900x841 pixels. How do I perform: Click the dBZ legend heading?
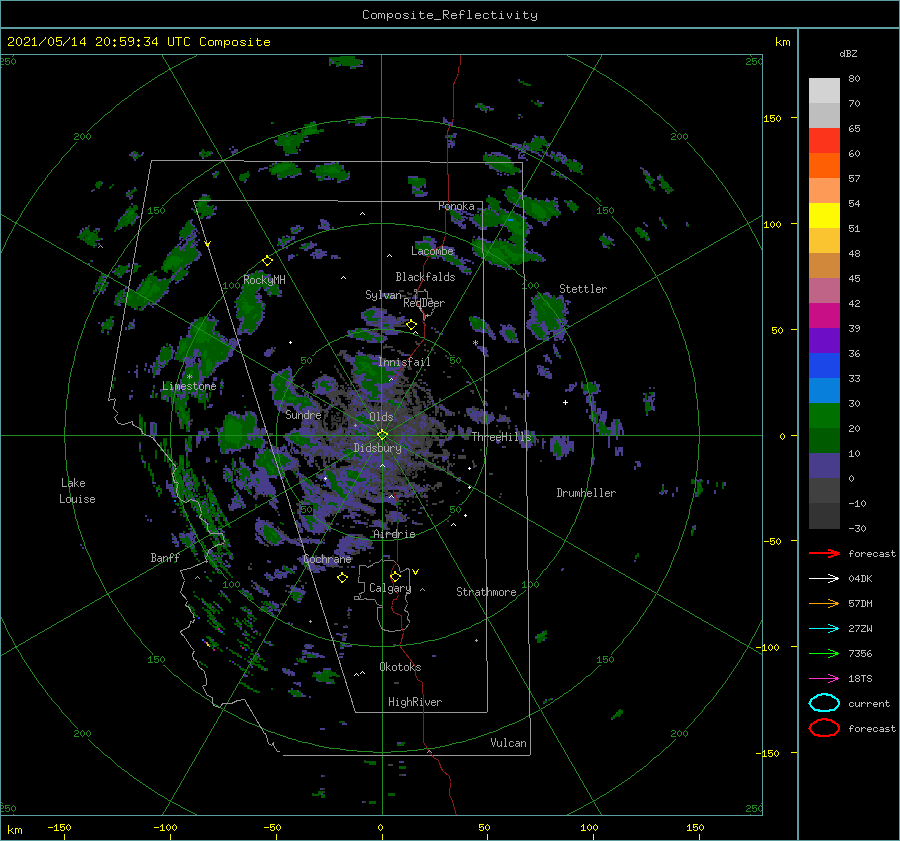point(848,53)
